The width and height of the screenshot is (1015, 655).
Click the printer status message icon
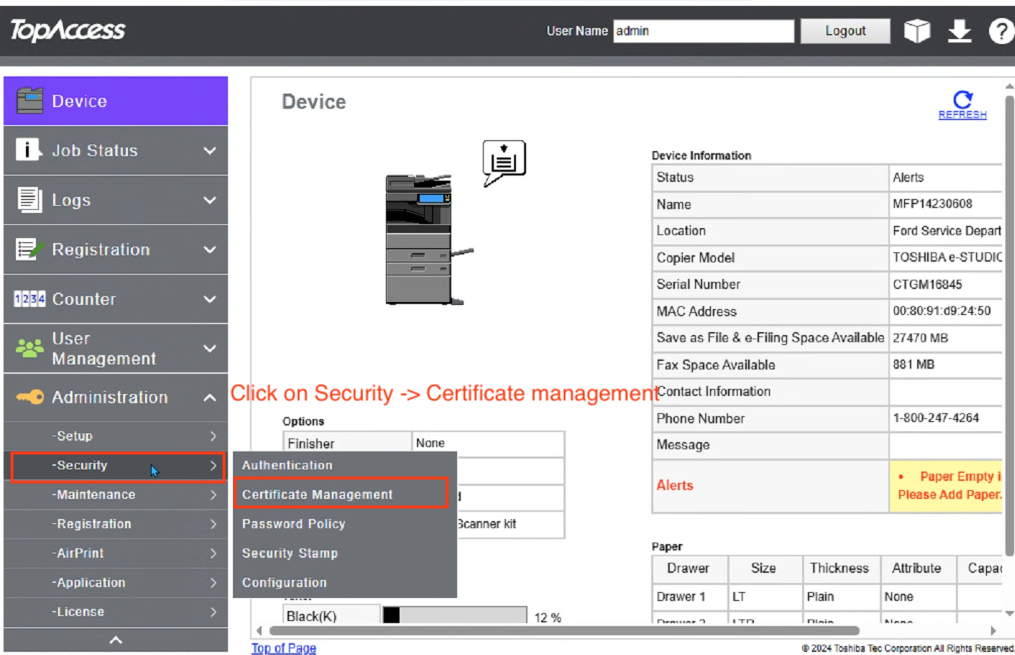[x=503, y=161]
